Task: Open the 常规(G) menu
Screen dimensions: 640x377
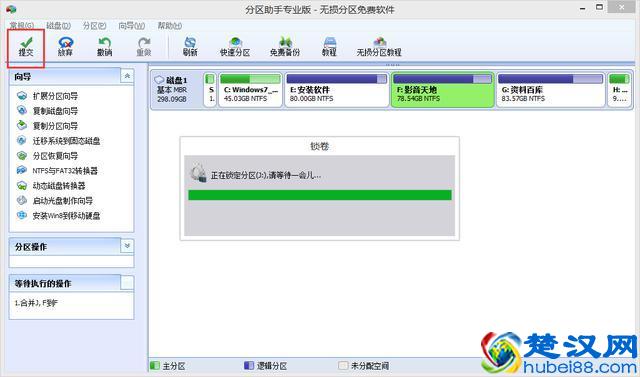Action: (22, 26)
